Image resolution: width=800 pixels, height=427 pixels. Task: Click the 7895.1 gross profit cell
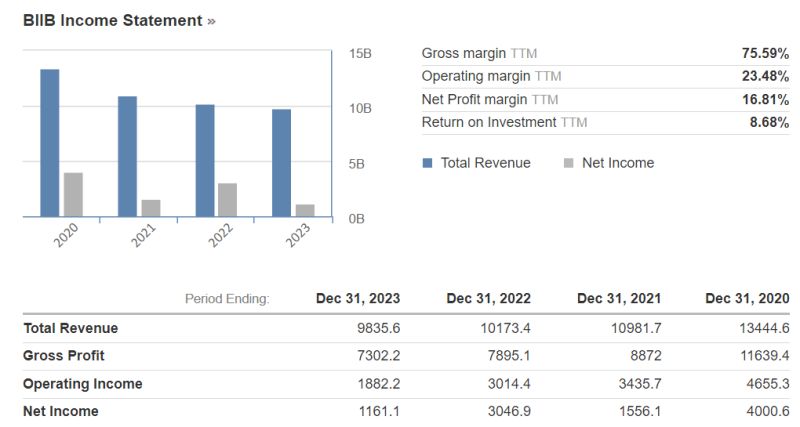509,356
